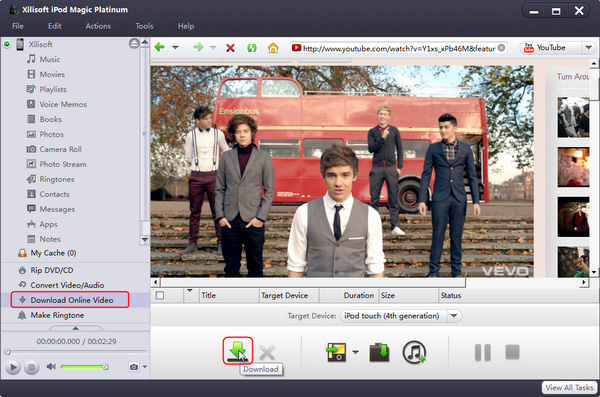Clear the URL address field
This screenshot has height=397, width=600.
click(501, 48)
